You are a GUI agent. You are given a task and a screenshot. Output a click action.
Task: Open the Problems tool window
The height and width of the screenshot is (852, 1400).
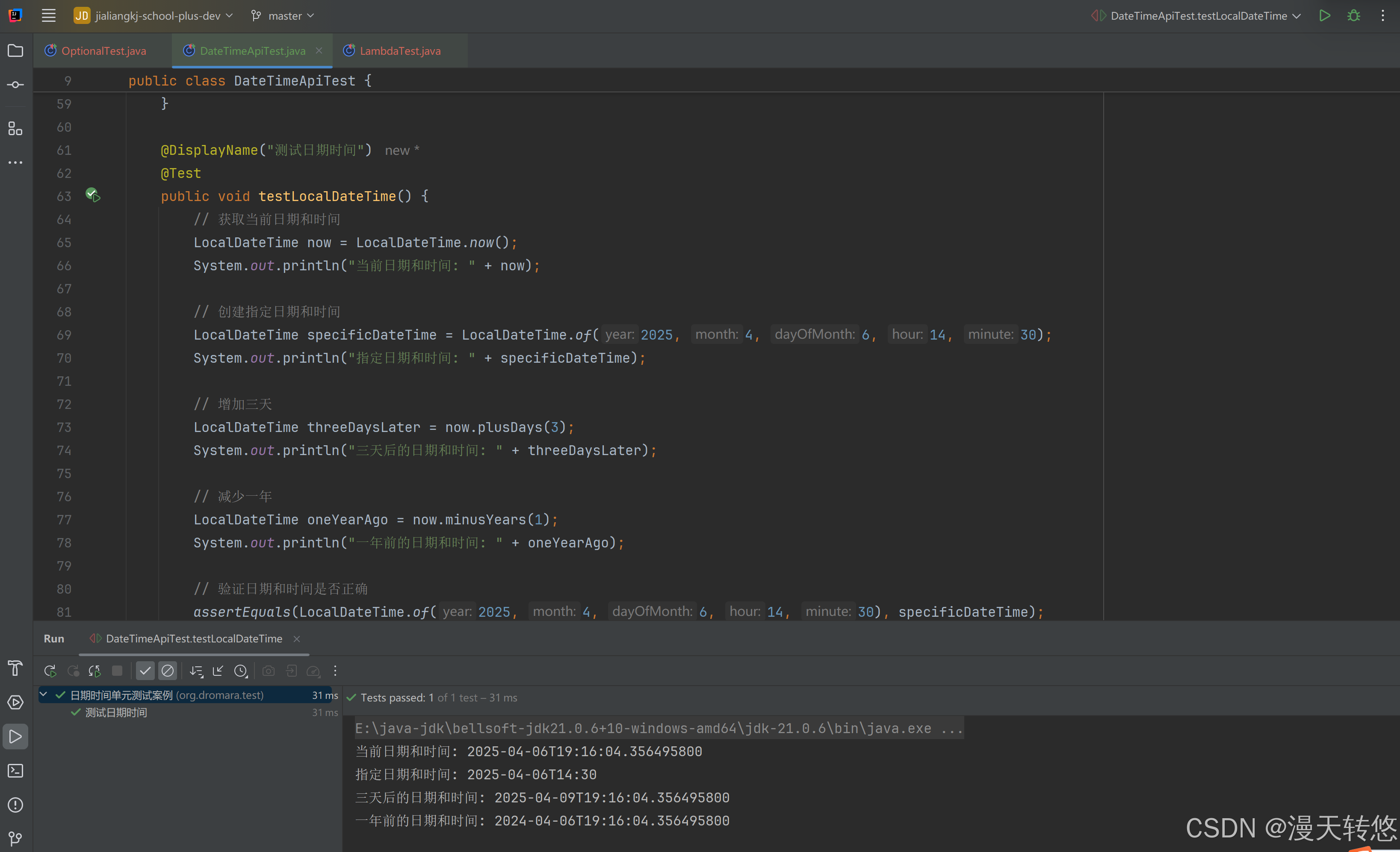(15, 805)
